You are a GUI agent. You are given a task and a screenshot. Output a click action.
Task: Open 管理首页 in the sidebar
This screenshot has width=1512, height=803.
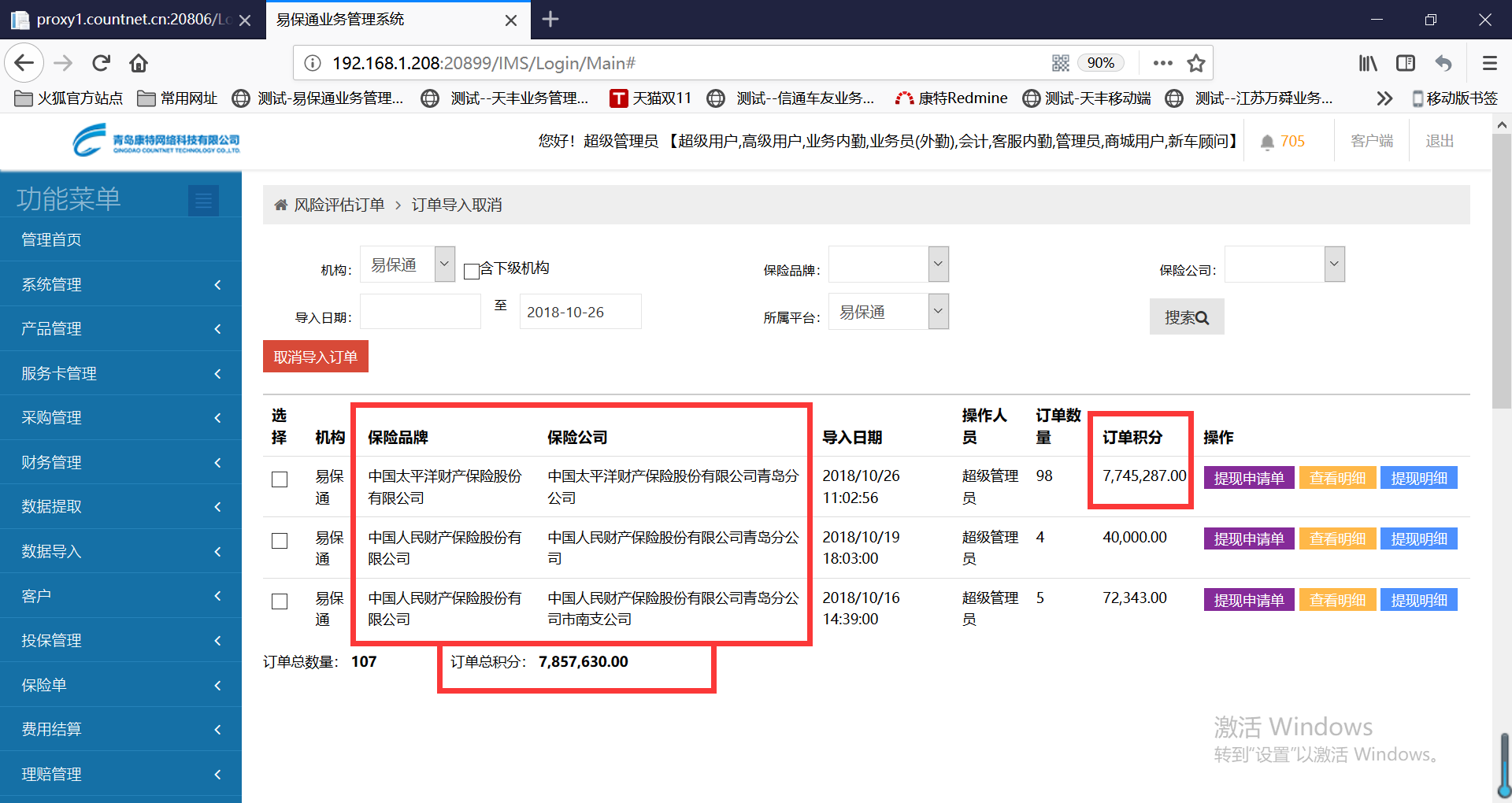click(120, 239)
